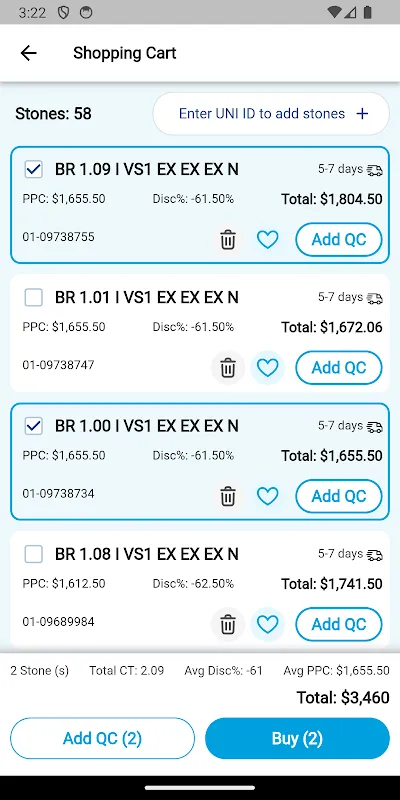Delete stone 01-09738747 using trash icon

point(228,367)
